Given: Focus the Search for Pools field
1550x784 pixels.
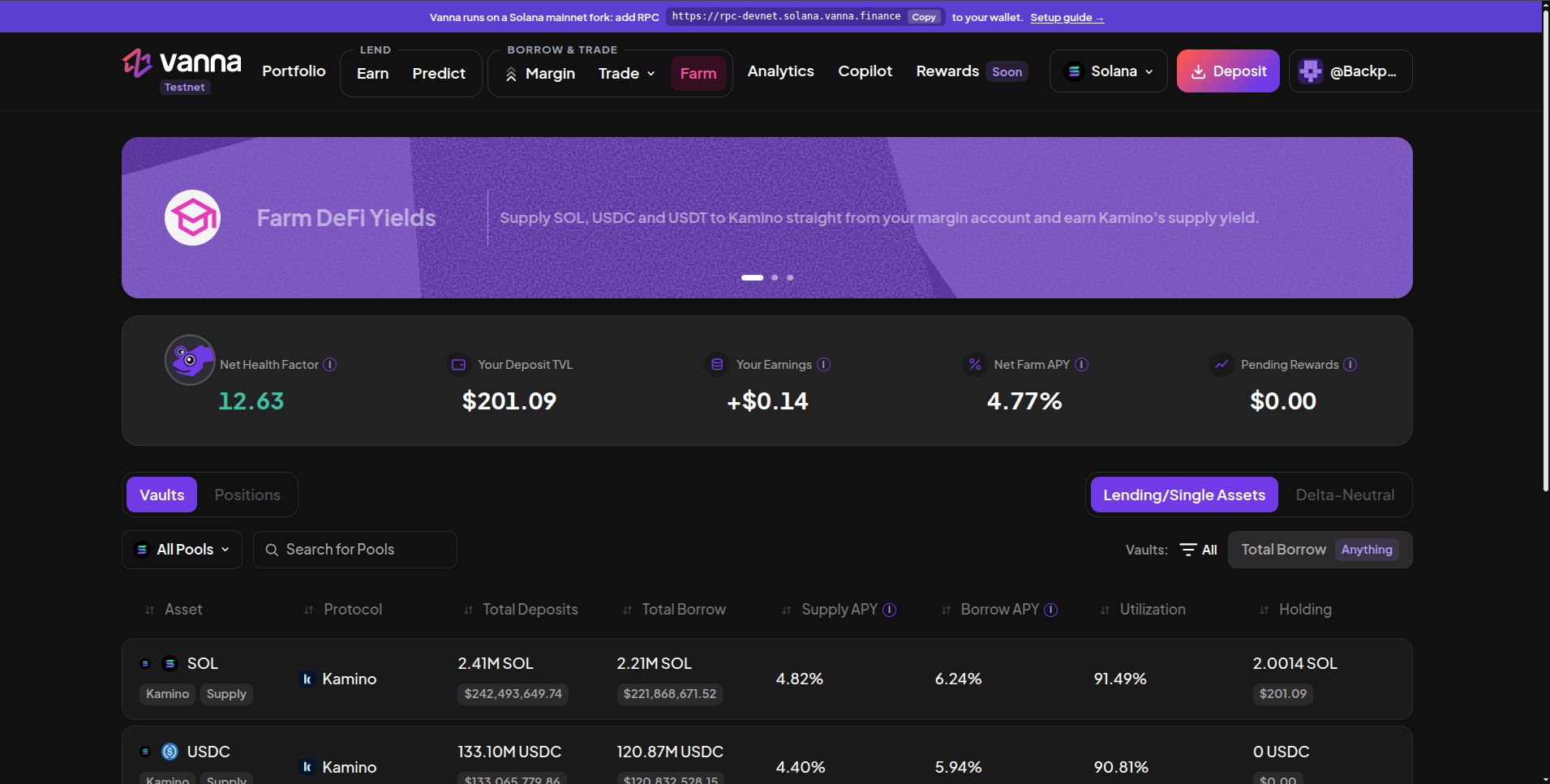Looking at the screenshot, I should [355, 550].
